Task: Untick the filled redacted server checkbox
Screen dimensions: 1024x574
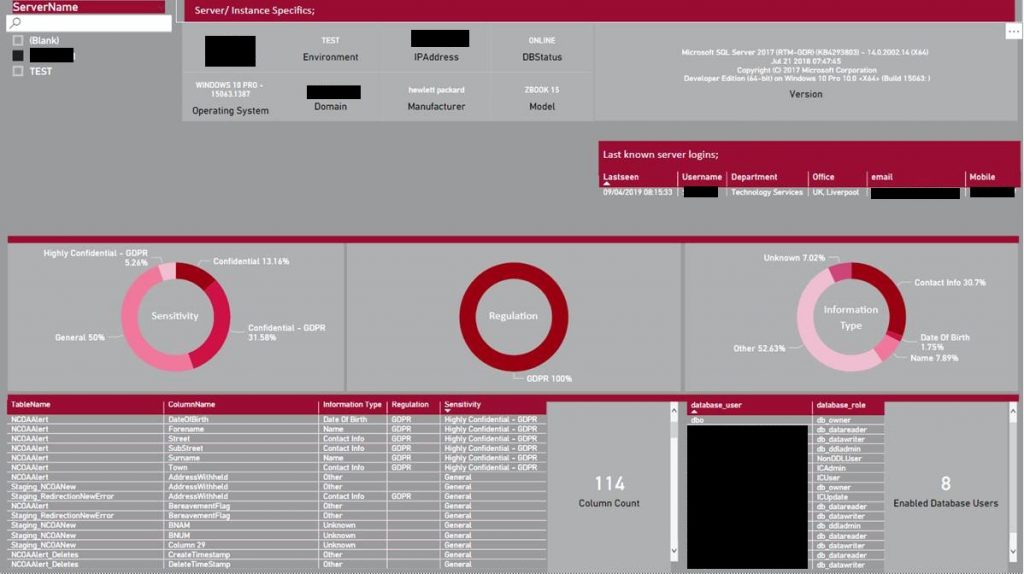Action: click(18, 56)
